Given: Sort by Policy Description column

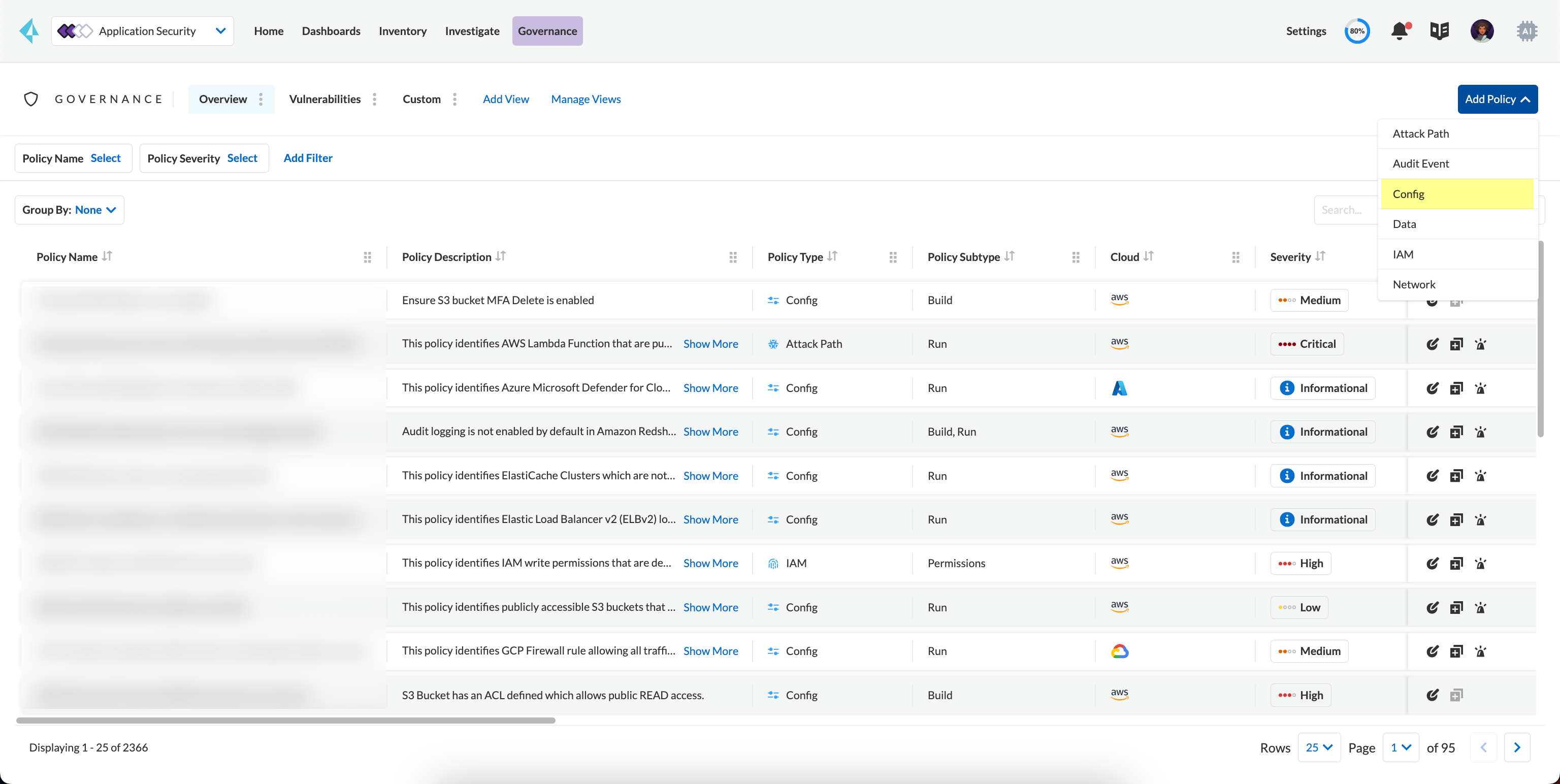Looking at the screenshot, I should click(501, 256).
